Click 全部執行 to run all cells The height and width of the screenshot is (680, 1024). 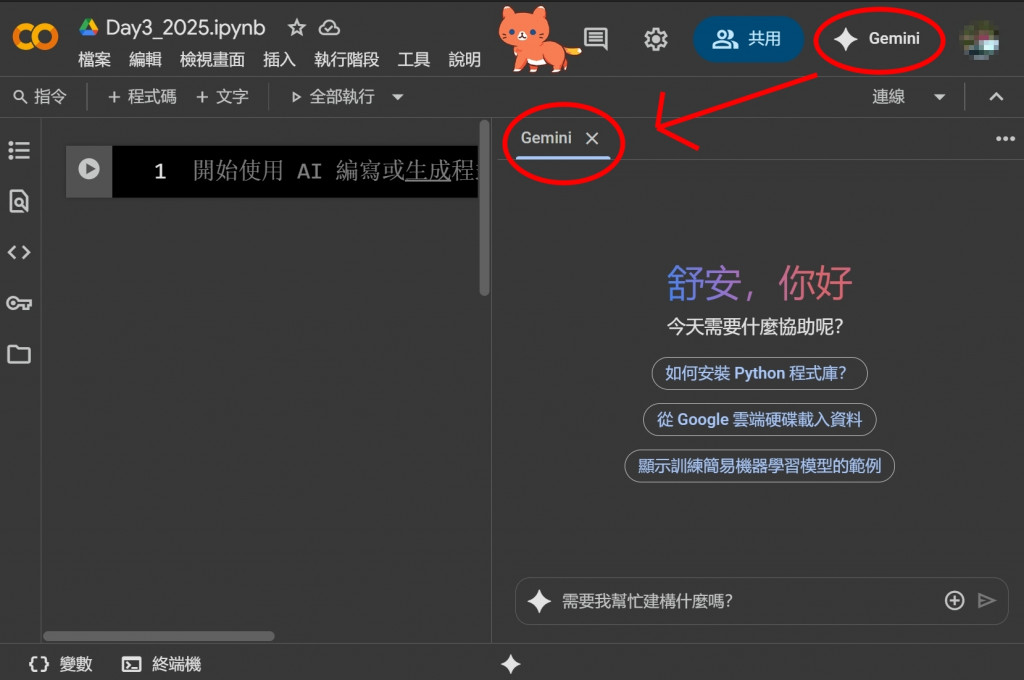[332, 97]
